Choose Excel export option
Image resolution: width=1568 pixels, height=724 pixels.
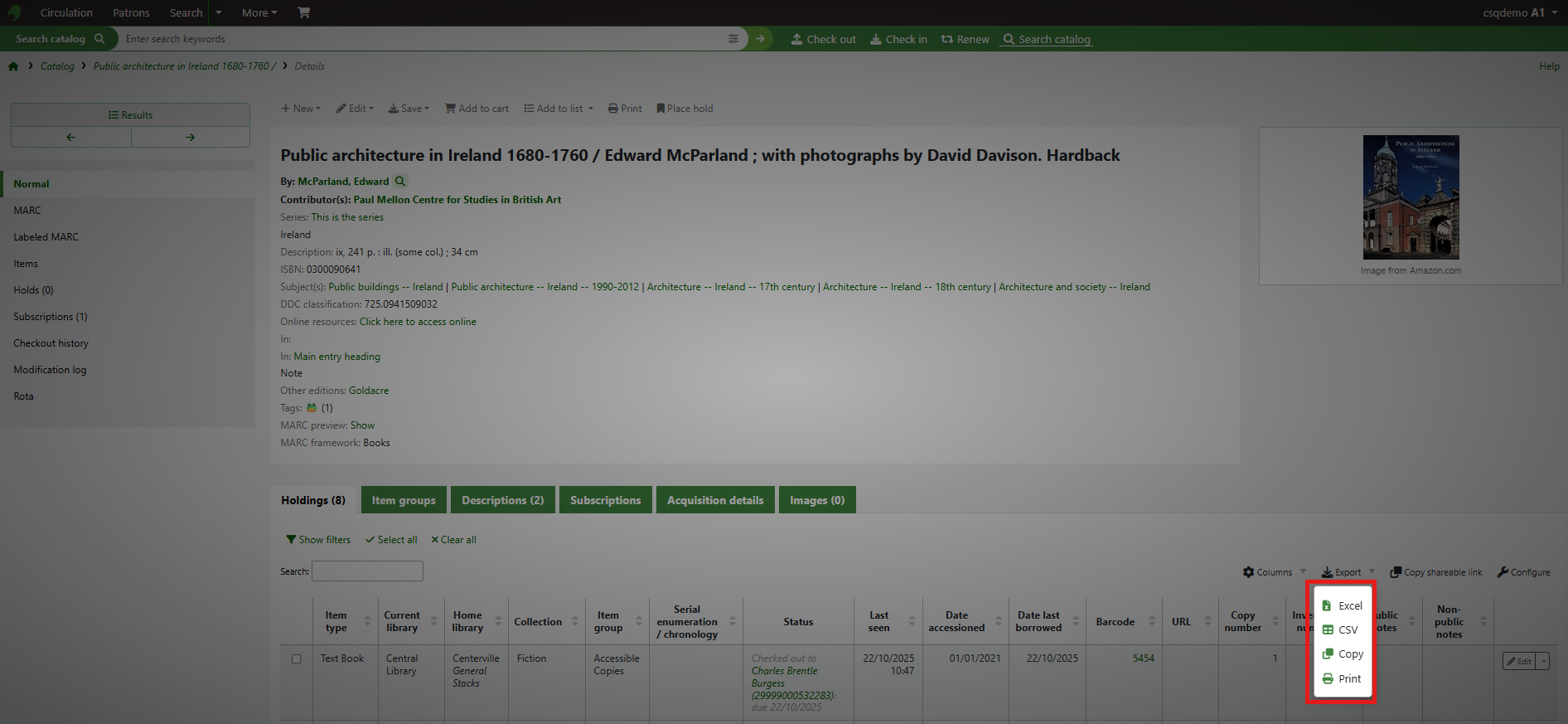pos(1342,605)
